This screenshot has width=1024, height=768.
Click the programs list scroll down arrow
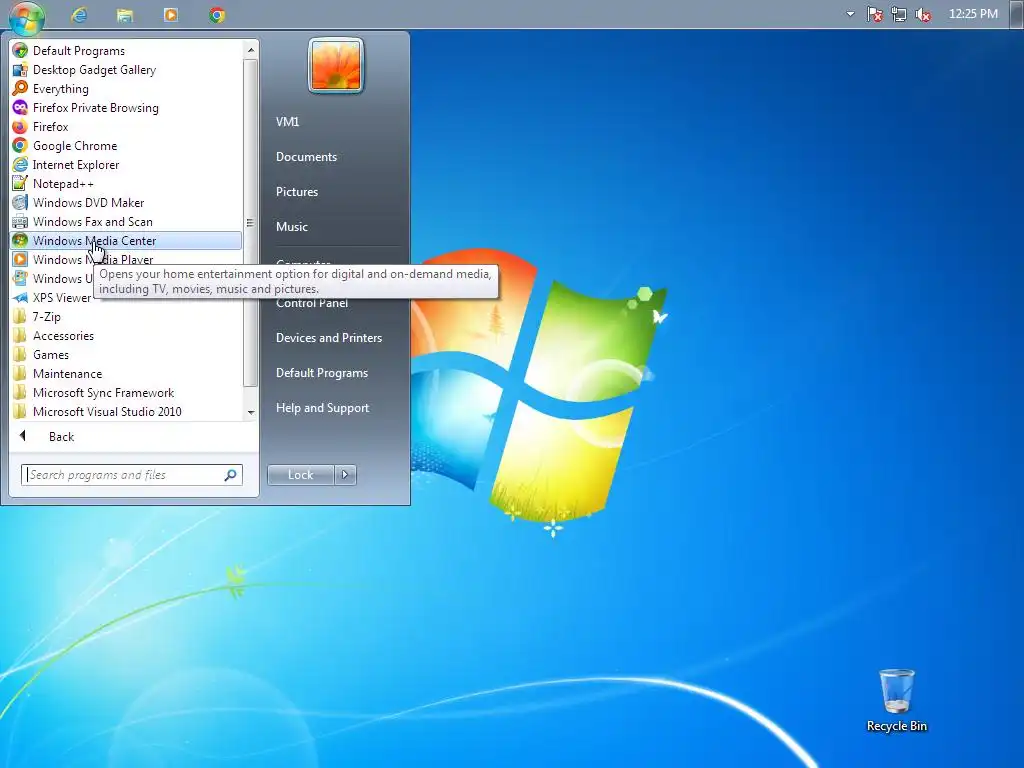251,412
